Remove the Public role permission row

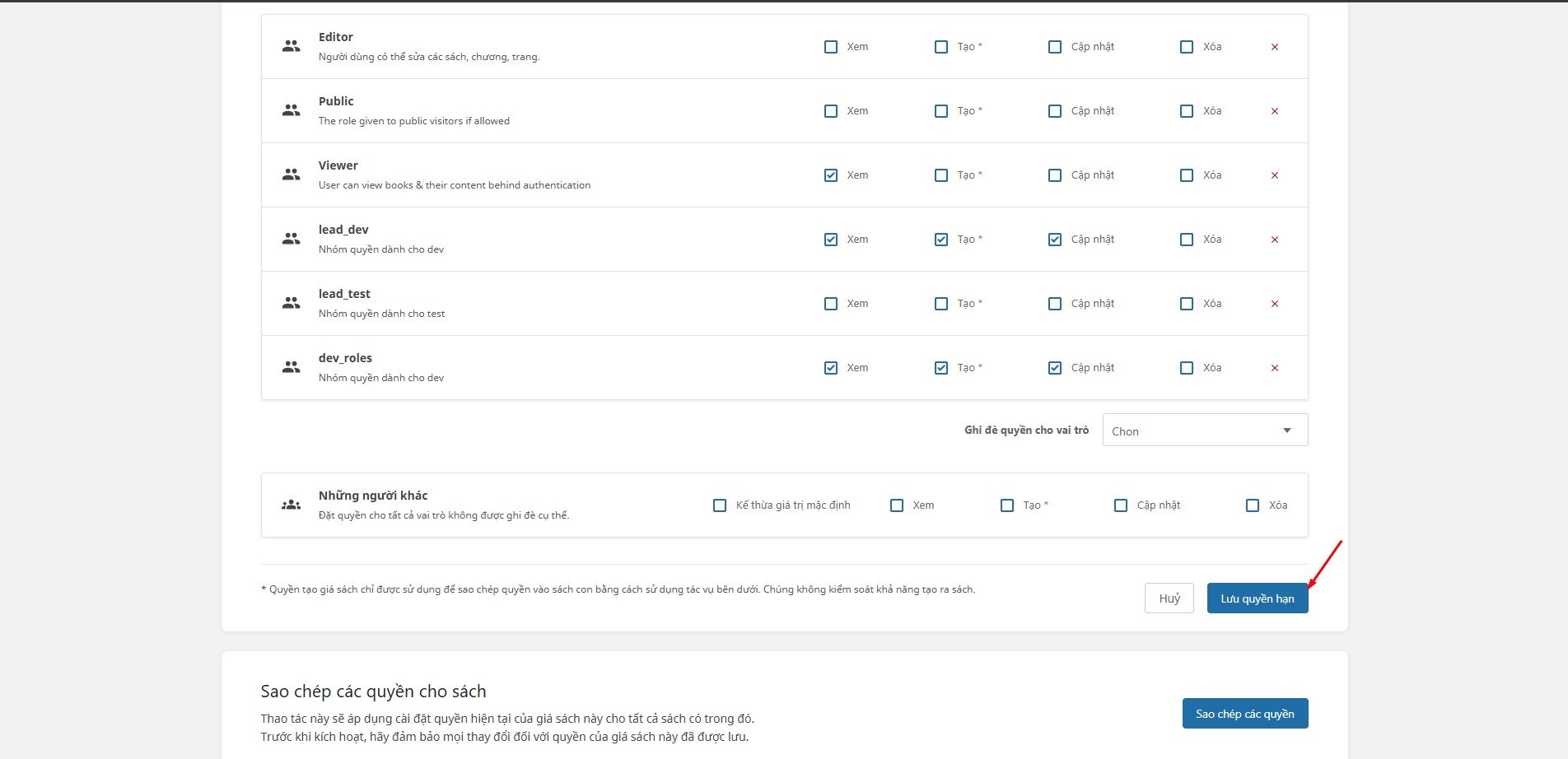click(x=1274, y=111)
